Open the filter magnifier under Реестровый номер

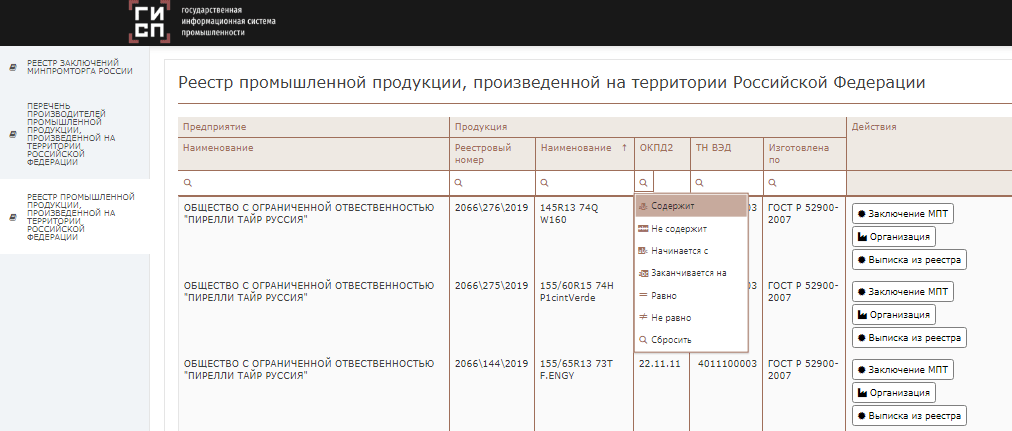point(458,184)
